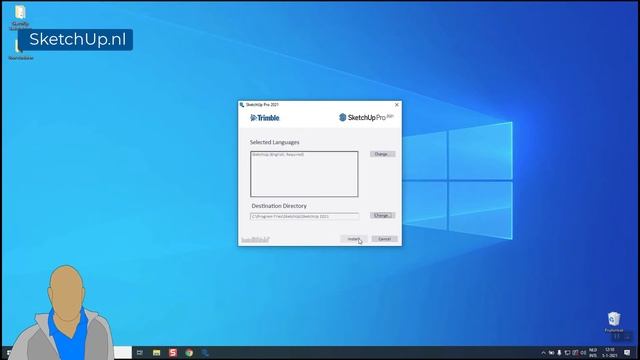Click the microphone icon in the system tray
This screenshot has height=360, width=640.
559,353
